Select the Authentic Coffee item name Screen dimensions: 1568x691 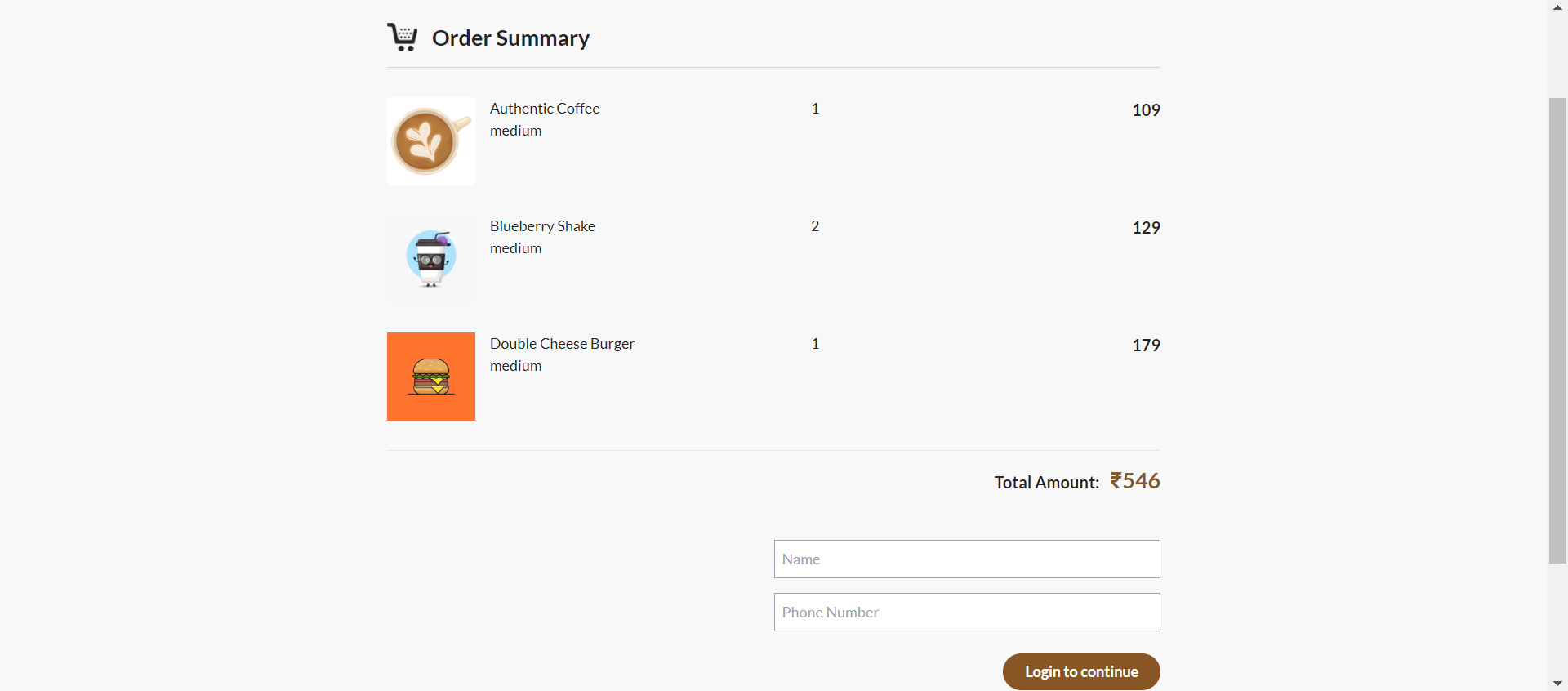(544, 108)
